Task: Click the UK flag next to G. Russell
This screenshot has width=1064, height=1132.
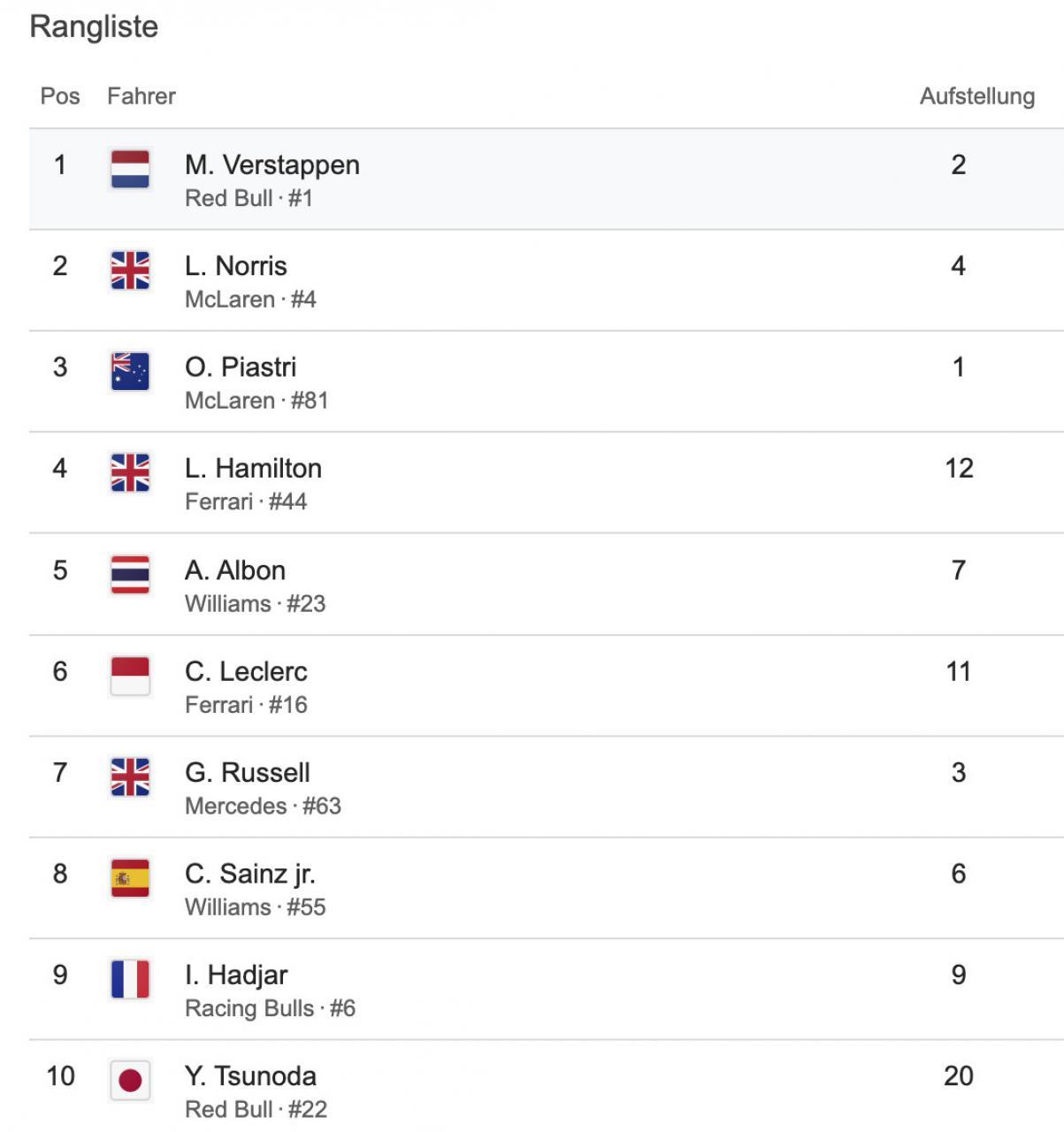Action: 130,776
